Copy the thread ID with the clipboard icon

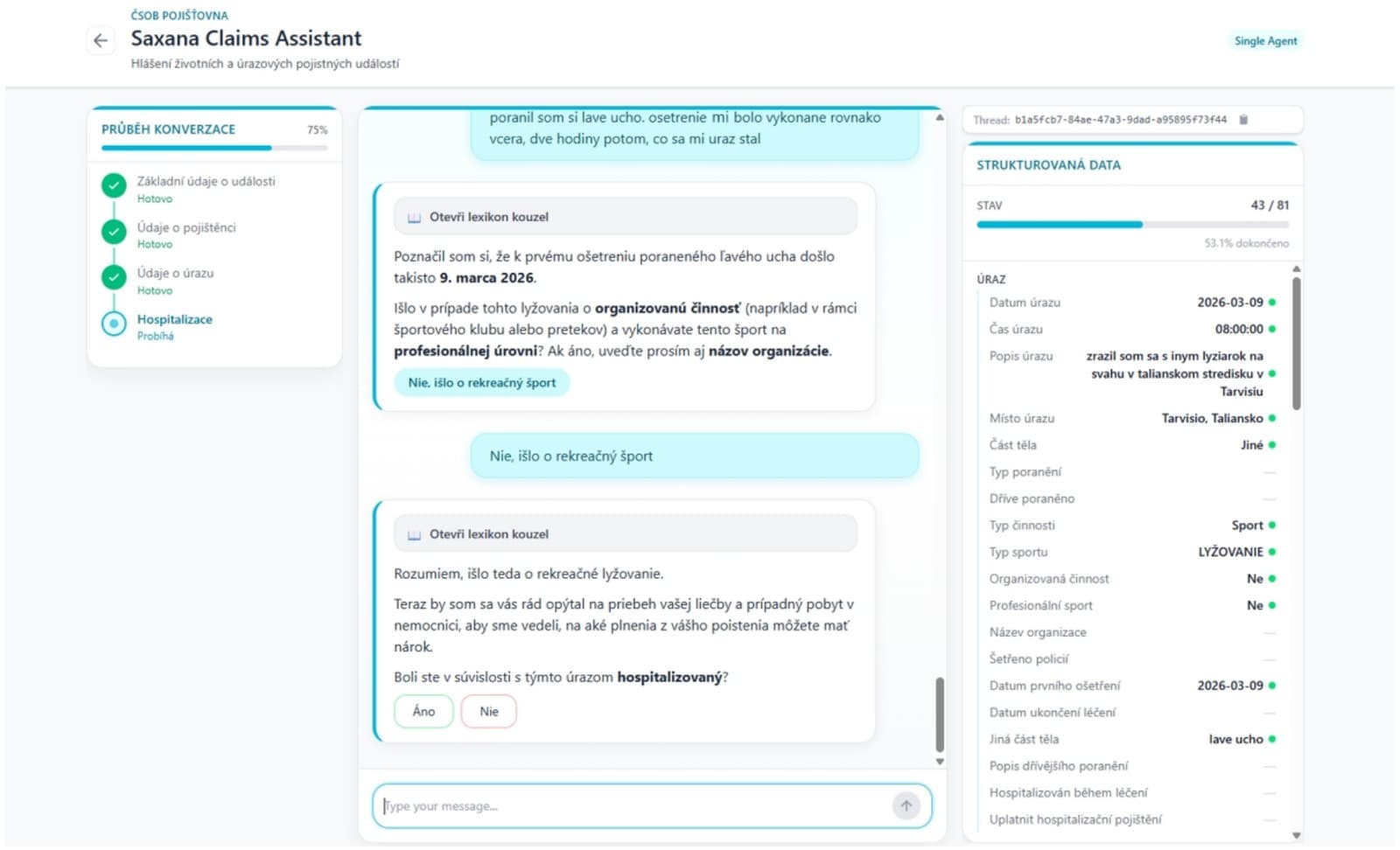pyautogui.click(x=1243, y=120)
